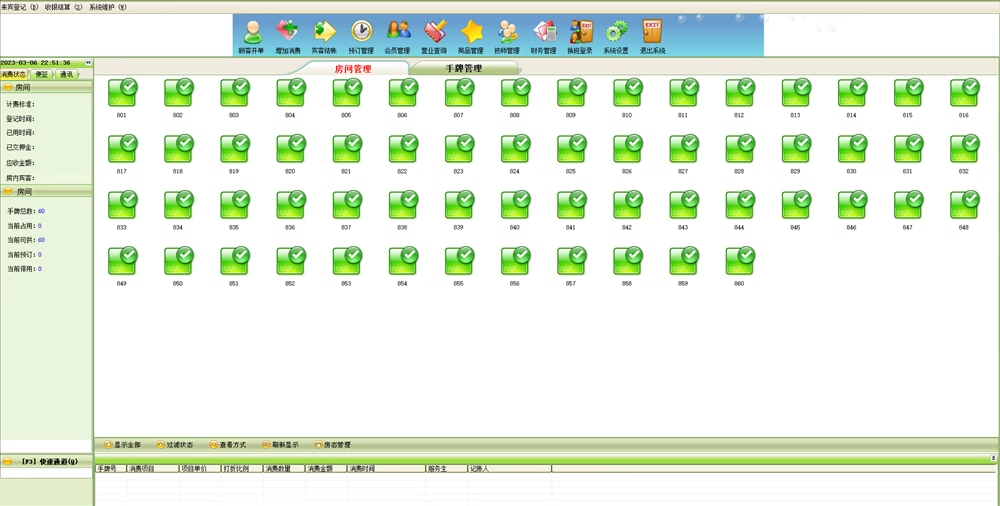Image resolution: width=1000 pixels, height=506 pixels.
Task: Open the 系统维护 menu
Action: (x=108, y=7)
